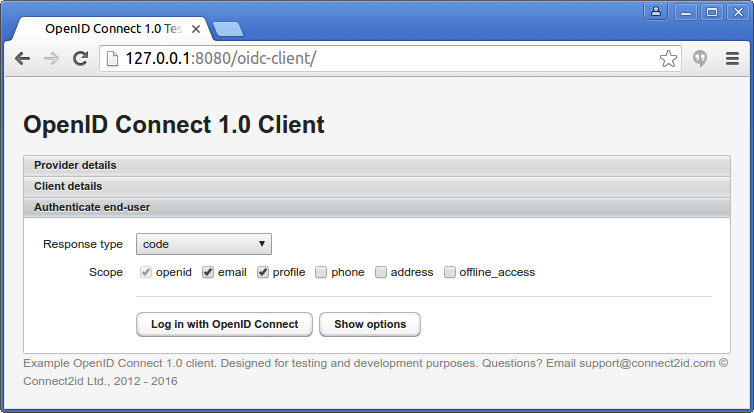Tick the address scope checkbox
Screen dimensions: 754x413
point(381,272)
